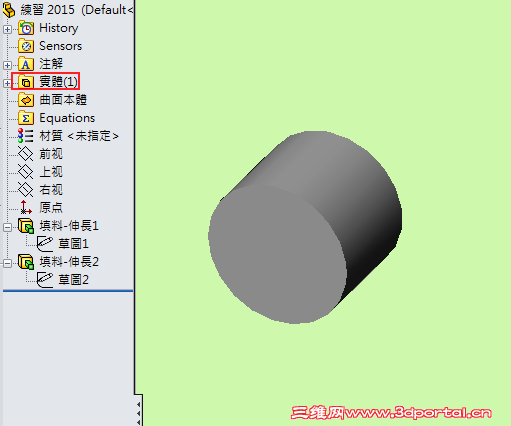This screenshot has height=426, width=511.
Task: Select the 右视 plane label
Action: pyautogui.click(x=51, y=190)
